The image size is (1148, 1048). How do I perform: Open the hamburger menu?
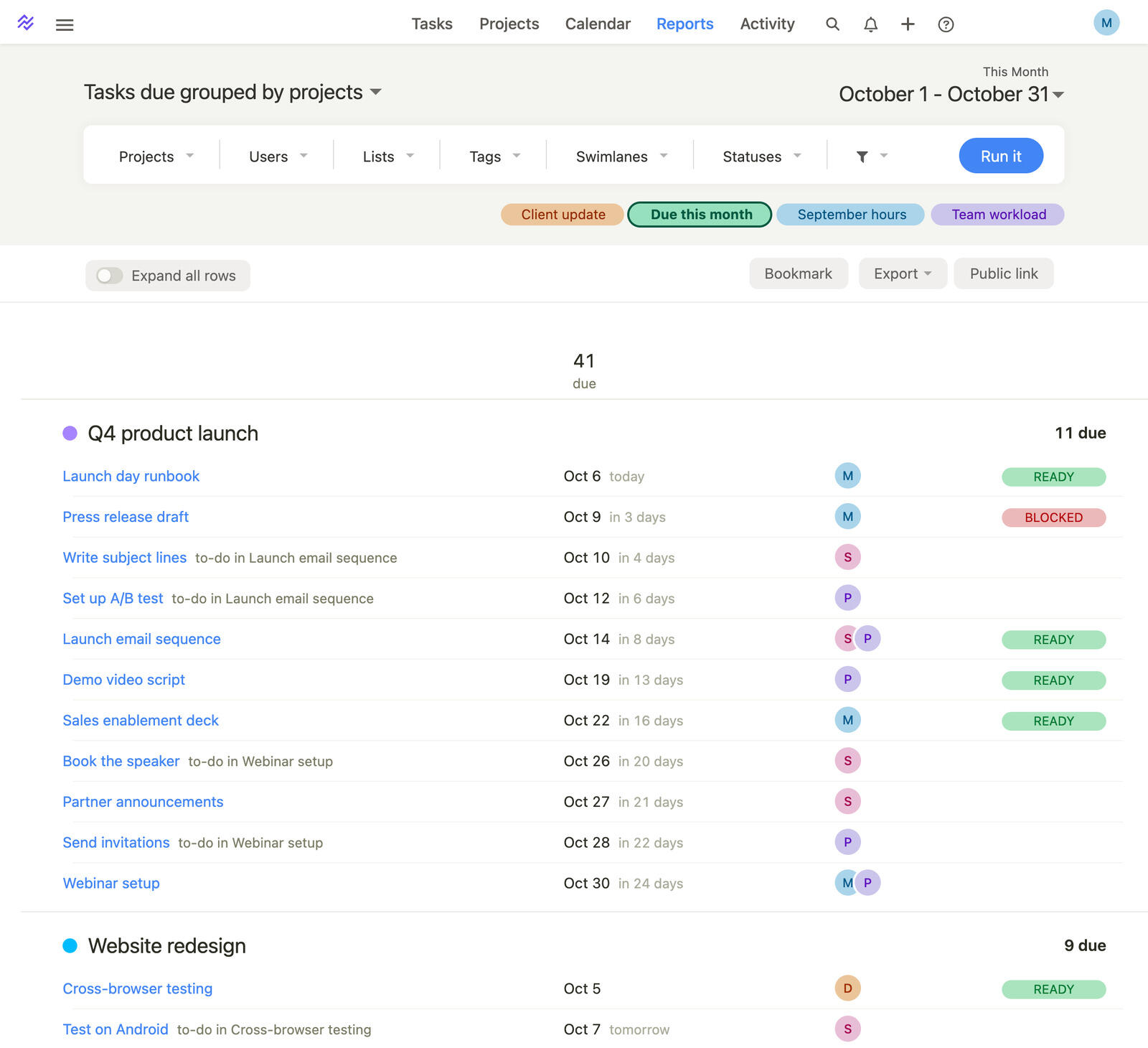click(65, 24)
